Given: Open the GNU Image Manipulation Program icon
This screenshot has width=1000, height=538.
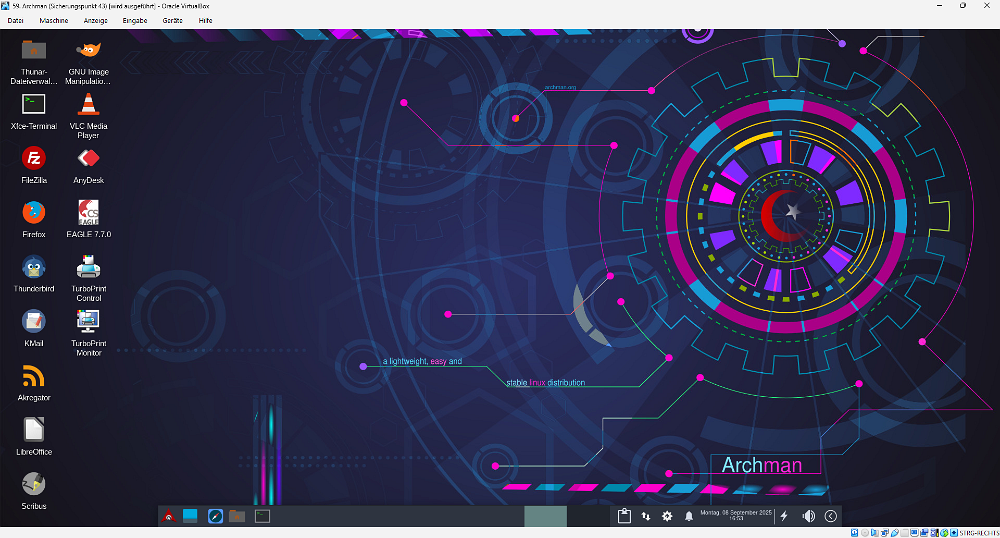Looking at the screenshot, I should [x=89, y=50].
